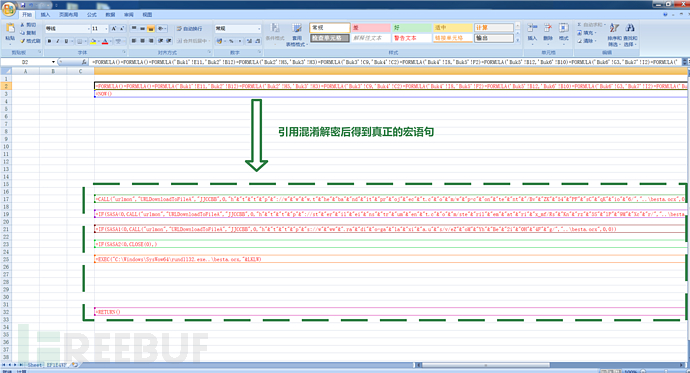Switch to the 页面布局 tab
Image resolution: width=690 pixels, height=373 pixels.
click(68, 15)
